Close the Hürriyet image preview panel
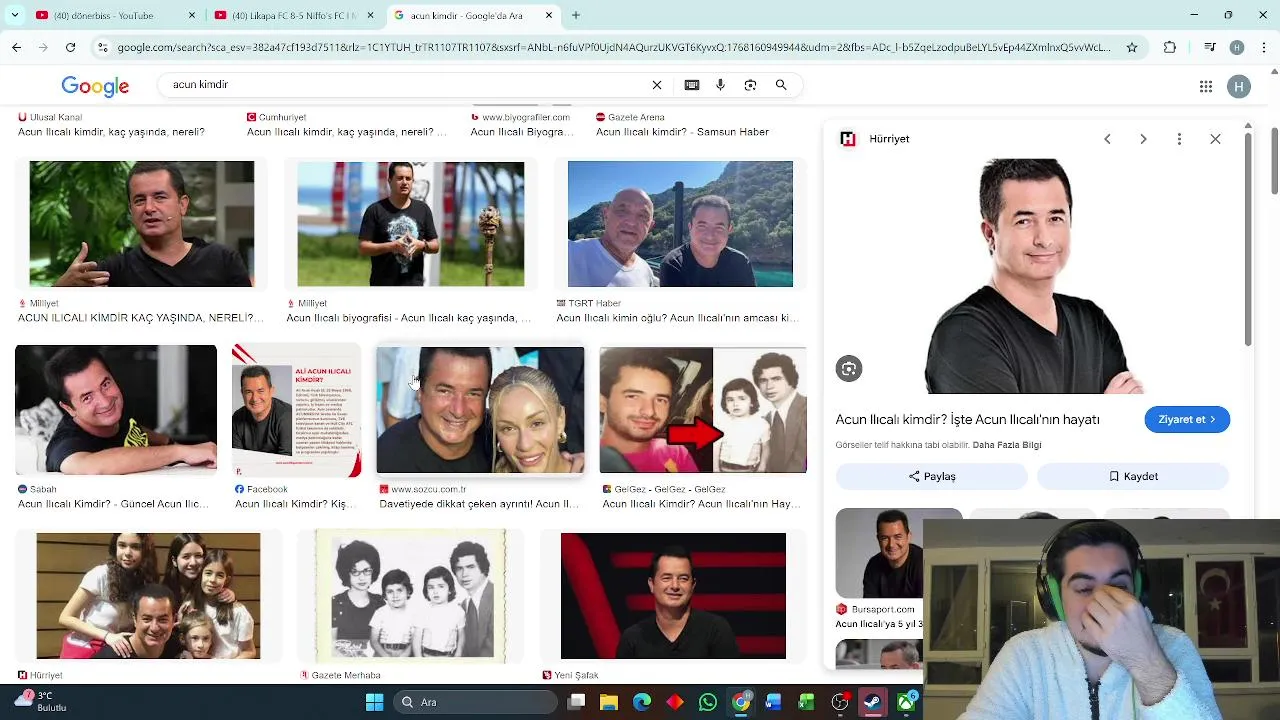1280x720 pixels. point(1215,139)
